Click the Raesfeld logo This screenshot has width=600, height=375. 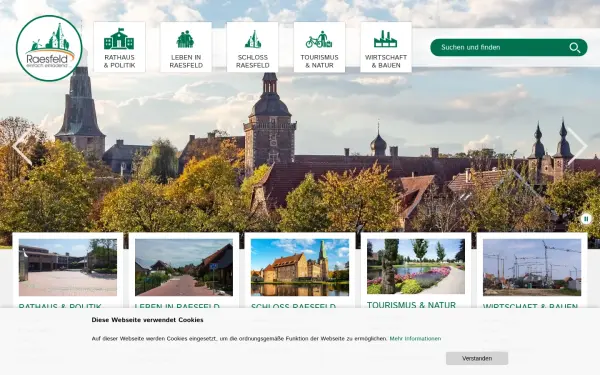[x=49, y=49]
